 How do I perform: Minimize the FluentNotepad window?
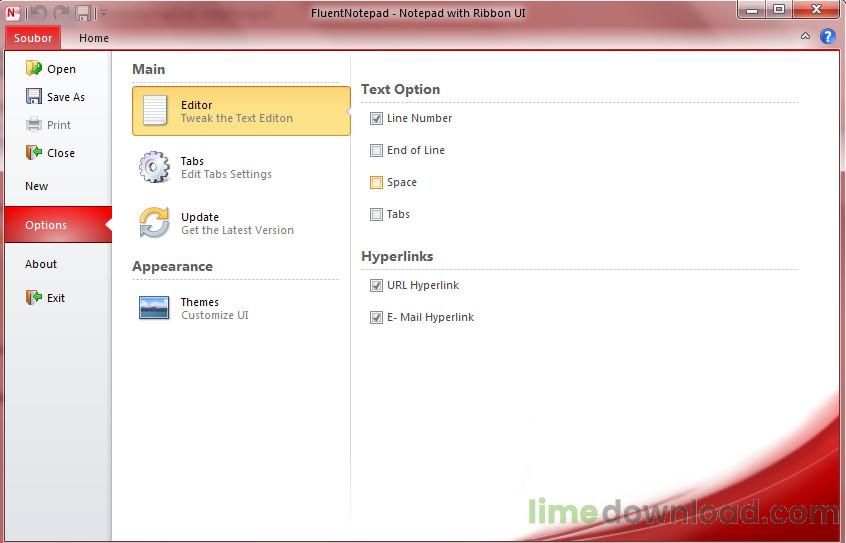coord(752,10)
